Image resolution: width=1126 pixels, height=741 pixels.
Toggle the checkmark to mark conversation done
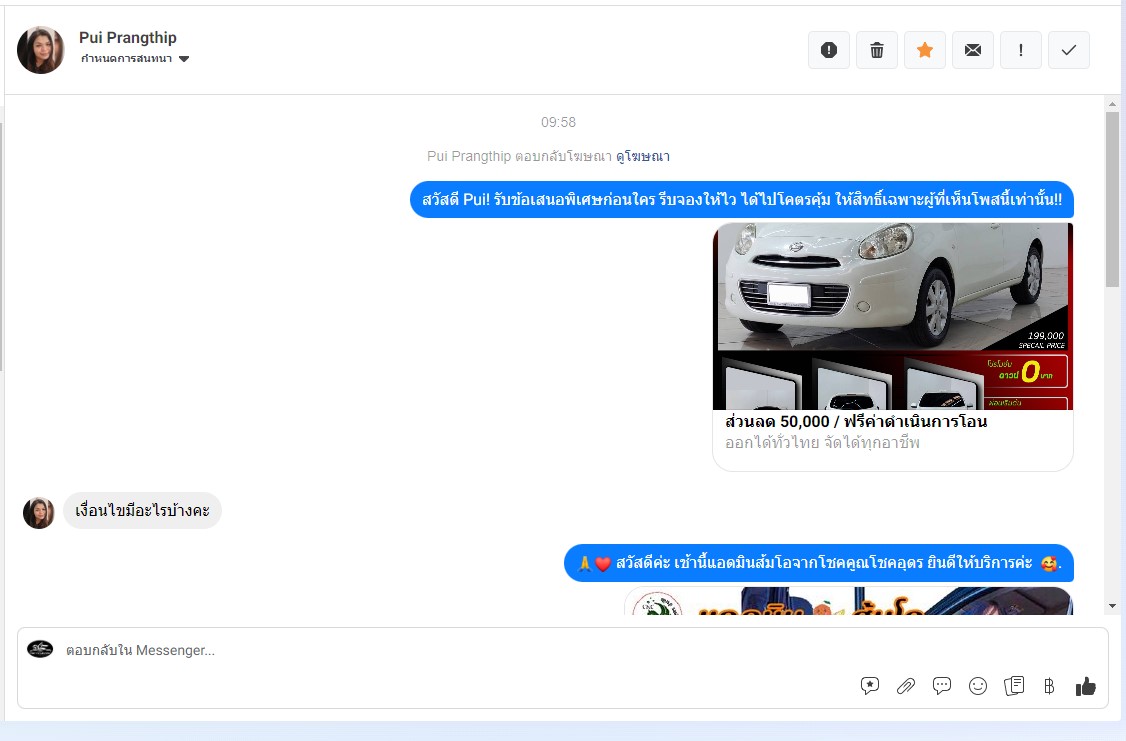[1069, 50]
